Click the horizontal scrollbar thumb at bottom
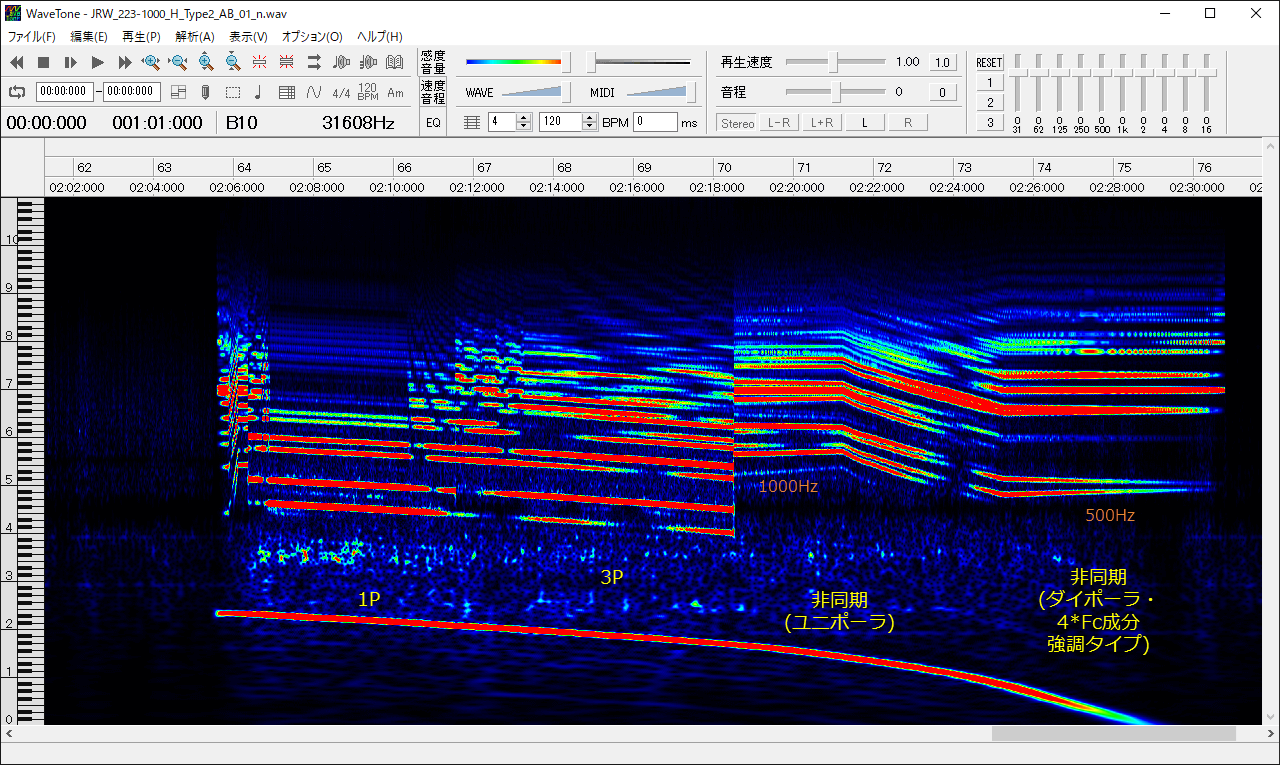Viewport: 1280px width, 765px height. (1114, 733)
